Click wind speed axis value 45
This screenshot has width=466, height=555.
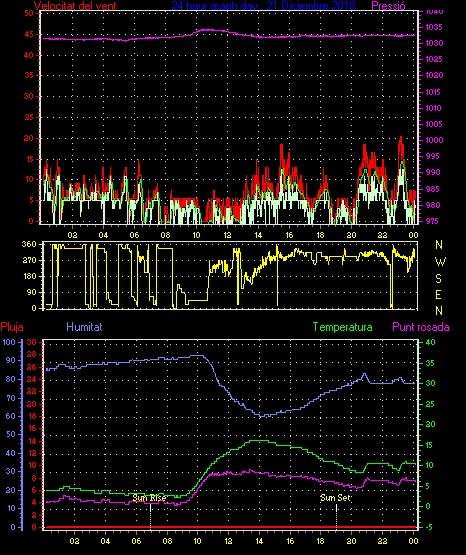click(29, 34)
